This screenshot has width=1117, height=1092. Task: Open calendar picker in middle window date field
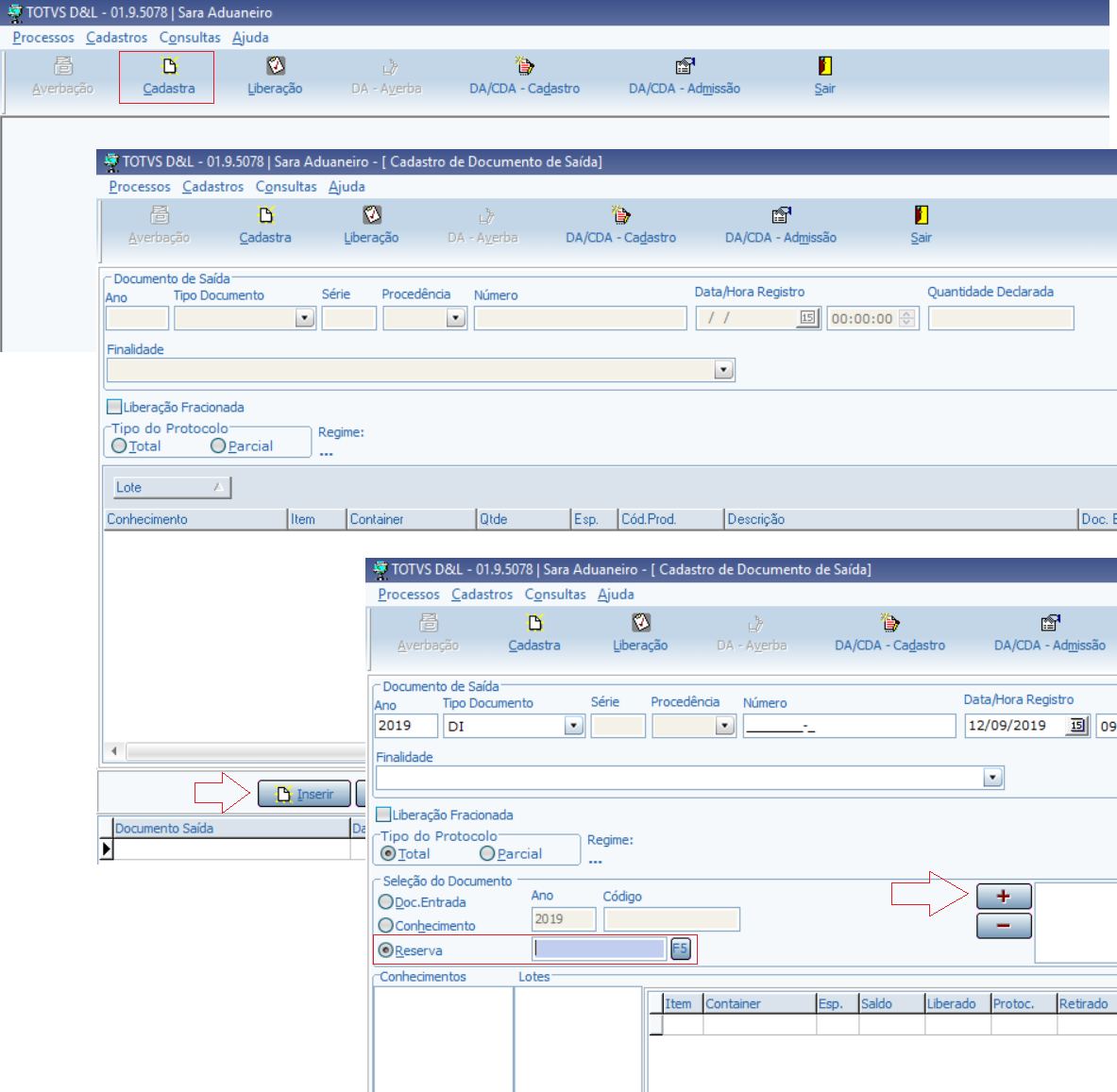click(807, 317)
